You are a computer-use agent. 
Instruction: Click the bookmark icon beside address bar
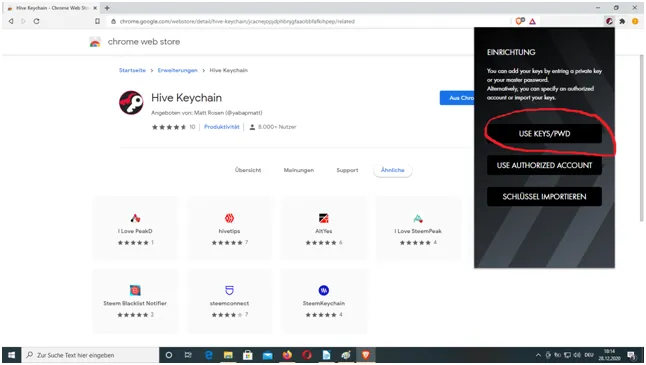pos(97,21)
